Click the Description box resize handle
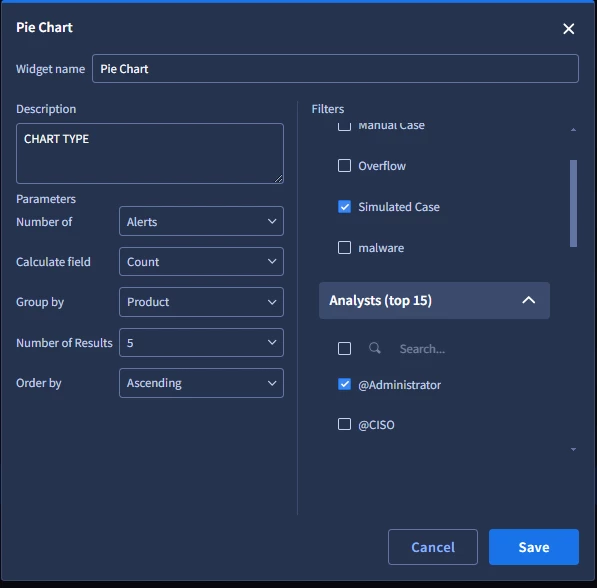Image resolution: width=597 pixels, height=588 pixels. click(x=279, y=179)
